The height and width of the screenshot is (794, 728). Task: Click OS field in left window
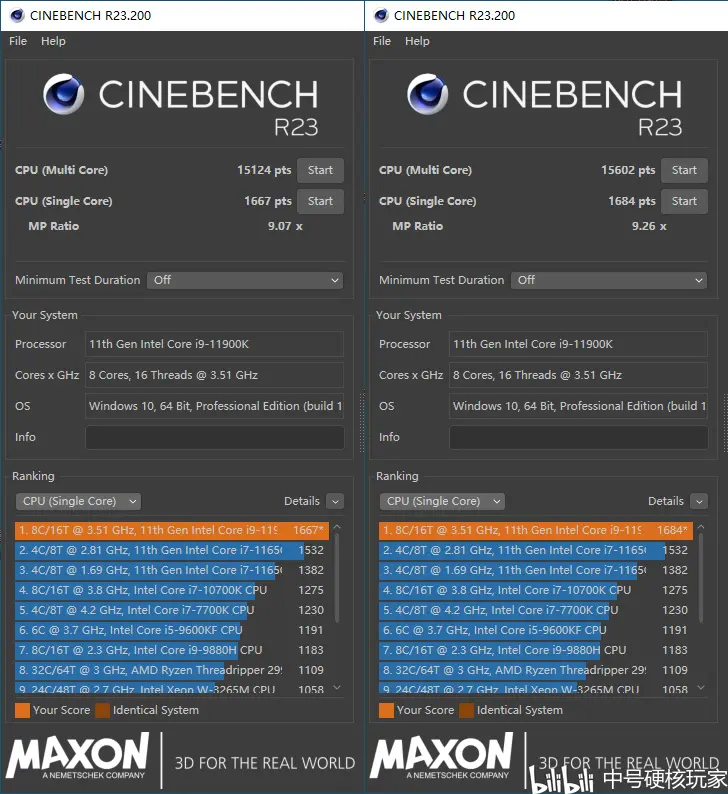[215, 406]
